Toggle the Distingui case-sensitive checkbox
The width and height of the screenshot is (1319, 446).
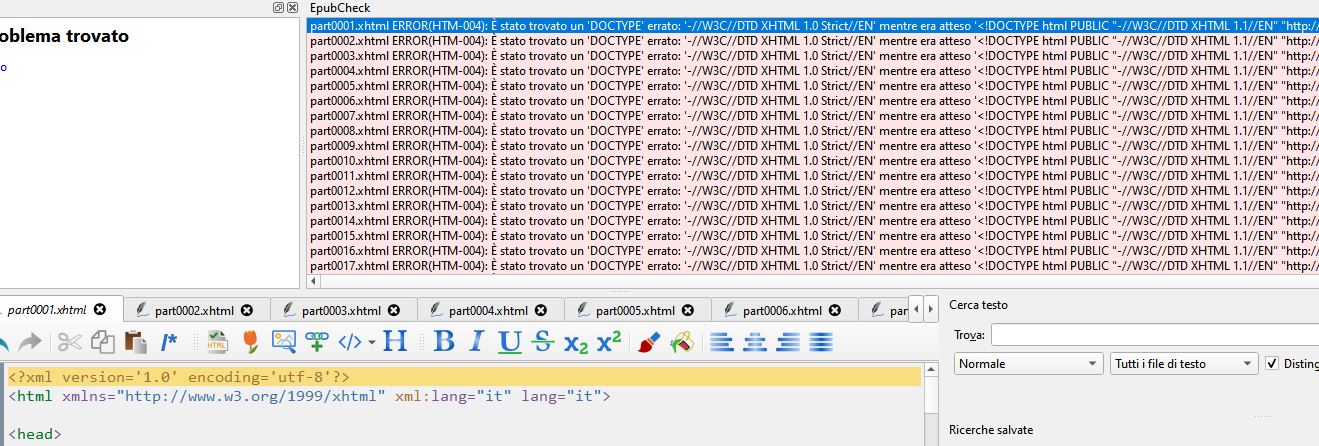[x=1272, y=364]
